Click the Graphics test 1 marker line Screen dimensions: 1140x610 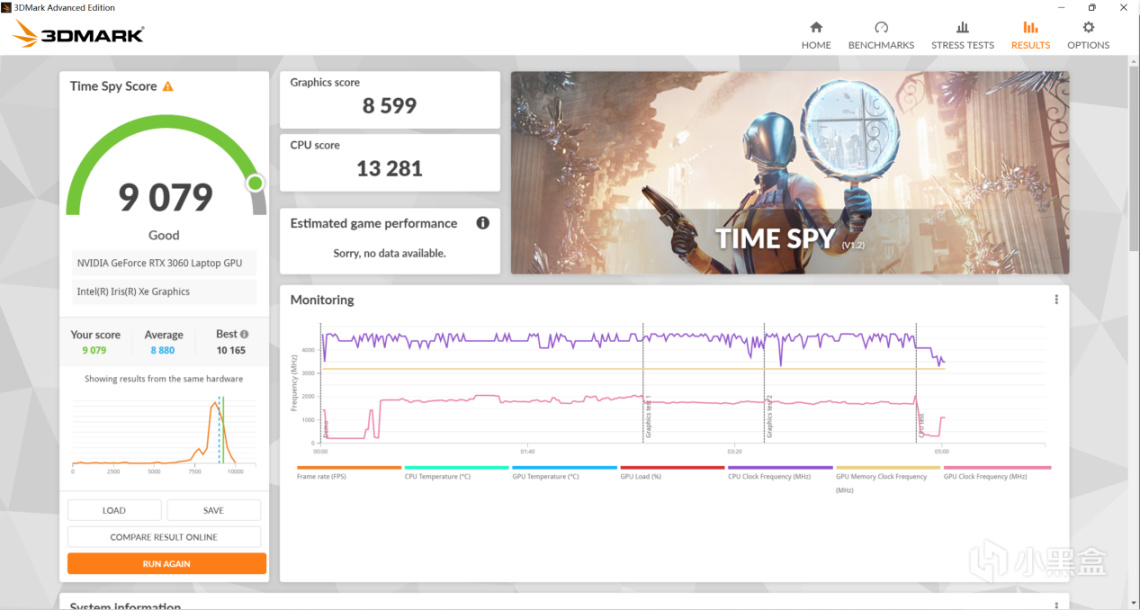pyautogui.click(x=643, y=383)
